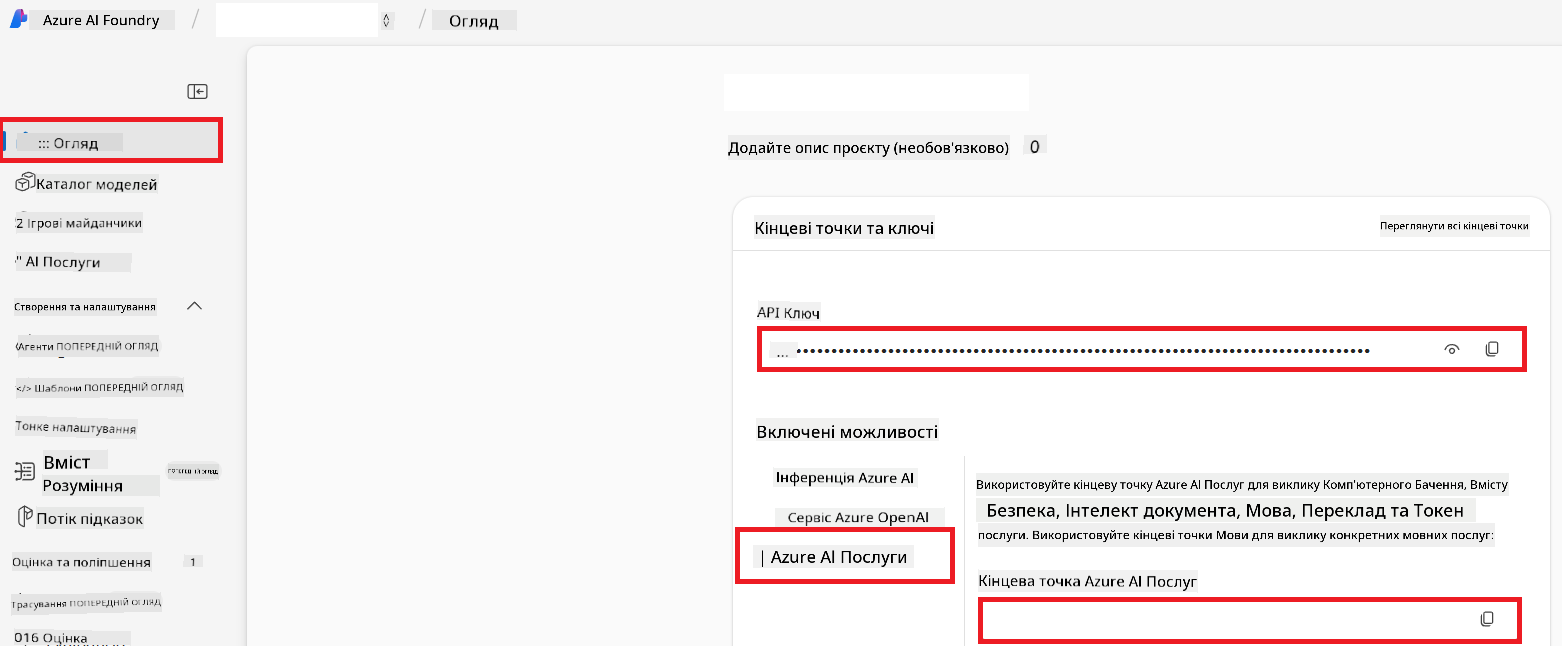Screen dimensions: 1562x646
Task: Copy the API key to clipboard
Action: (1491, 349)
